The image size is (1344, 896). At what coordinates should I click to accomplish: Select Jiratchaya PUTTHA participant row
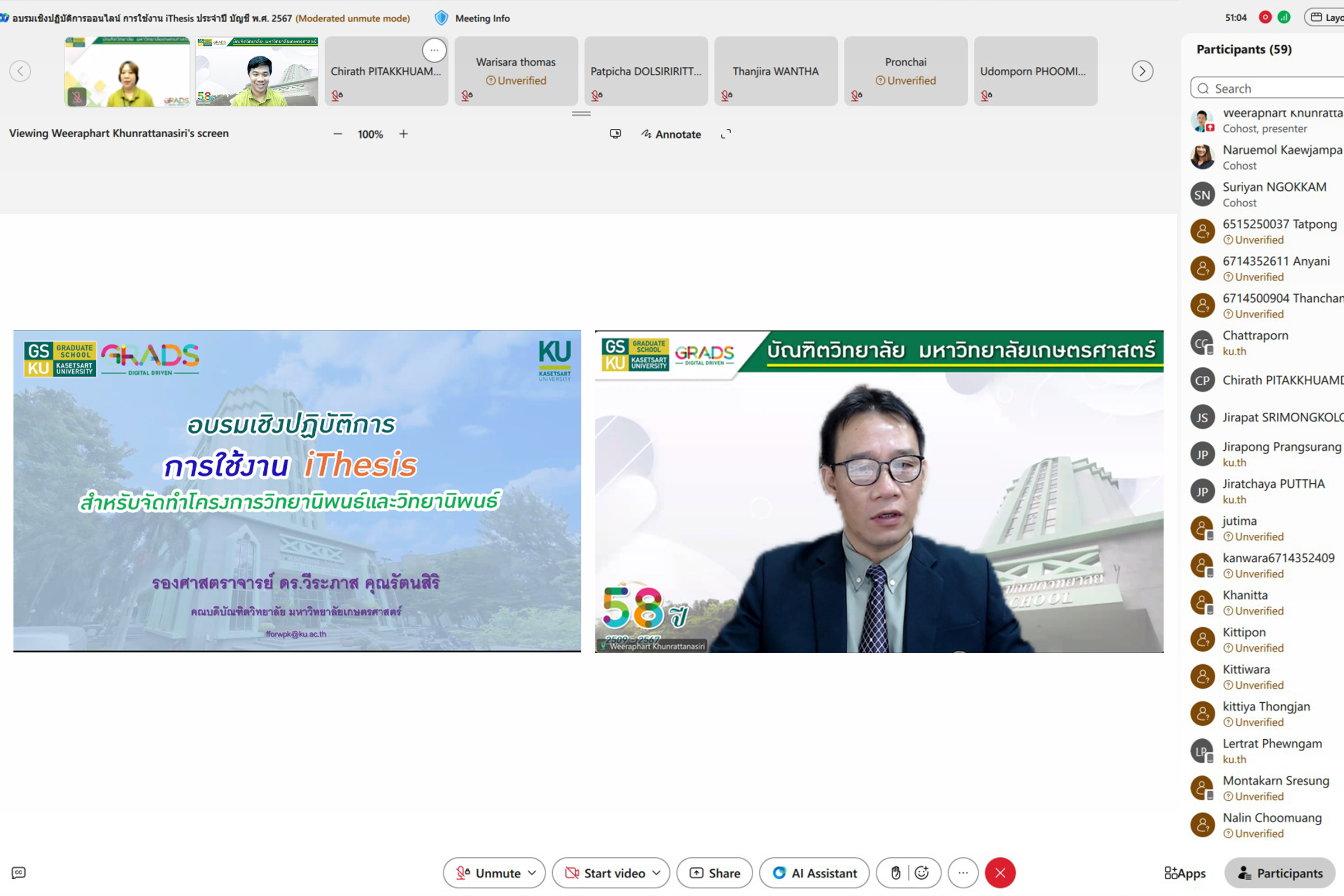pyautogui.click(x=1267, y=492)
